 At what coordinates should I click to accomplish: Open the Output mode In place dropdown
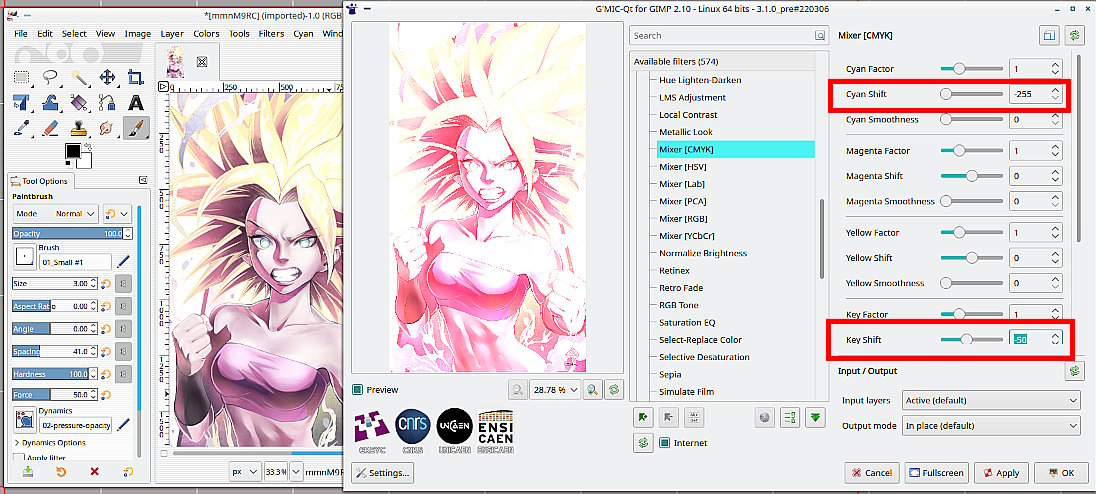[x=991, y=426]
